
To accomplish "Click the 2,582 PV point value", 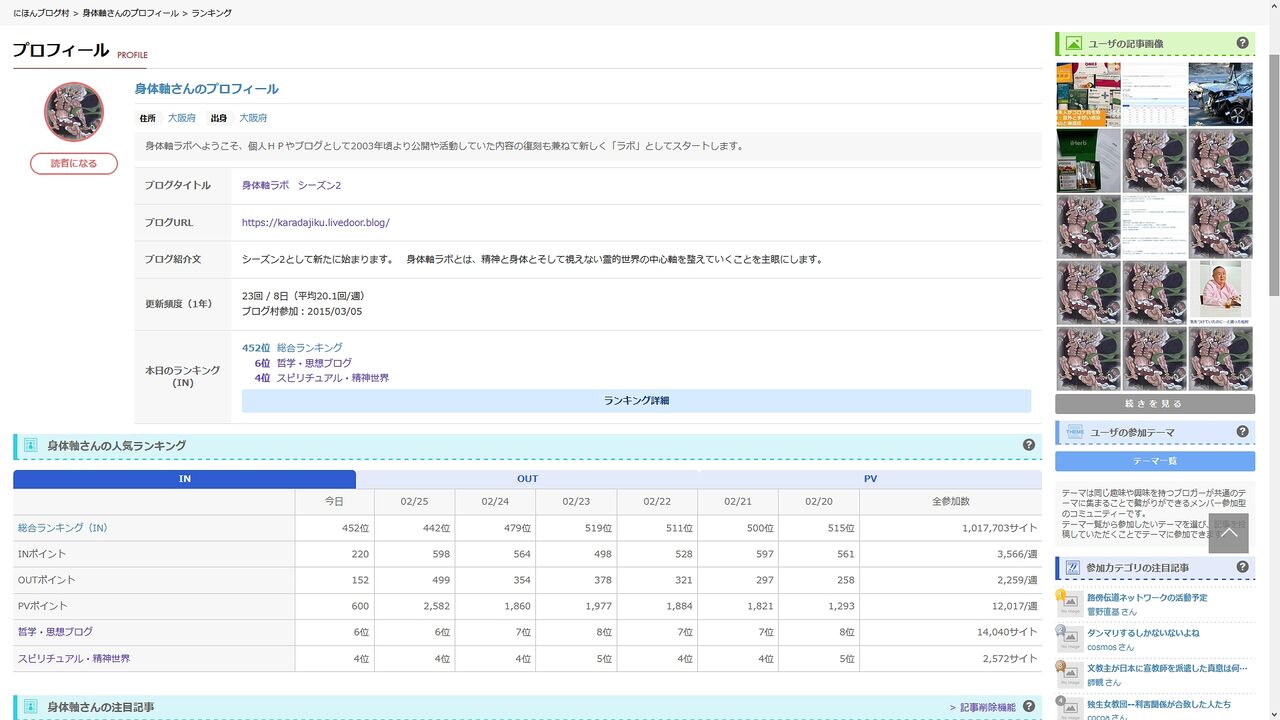I will [436, 606].
